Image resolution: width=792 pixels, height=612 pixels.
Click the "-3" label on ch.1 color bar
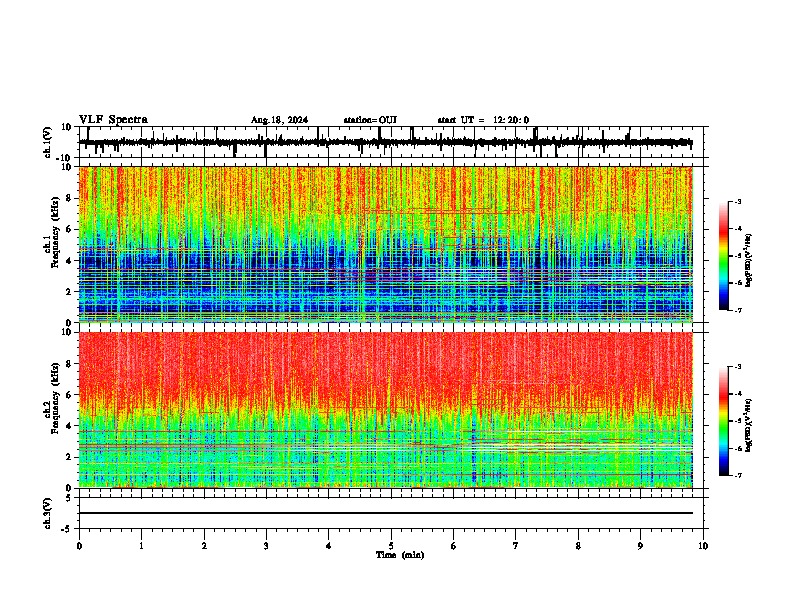tap(738, 201)
